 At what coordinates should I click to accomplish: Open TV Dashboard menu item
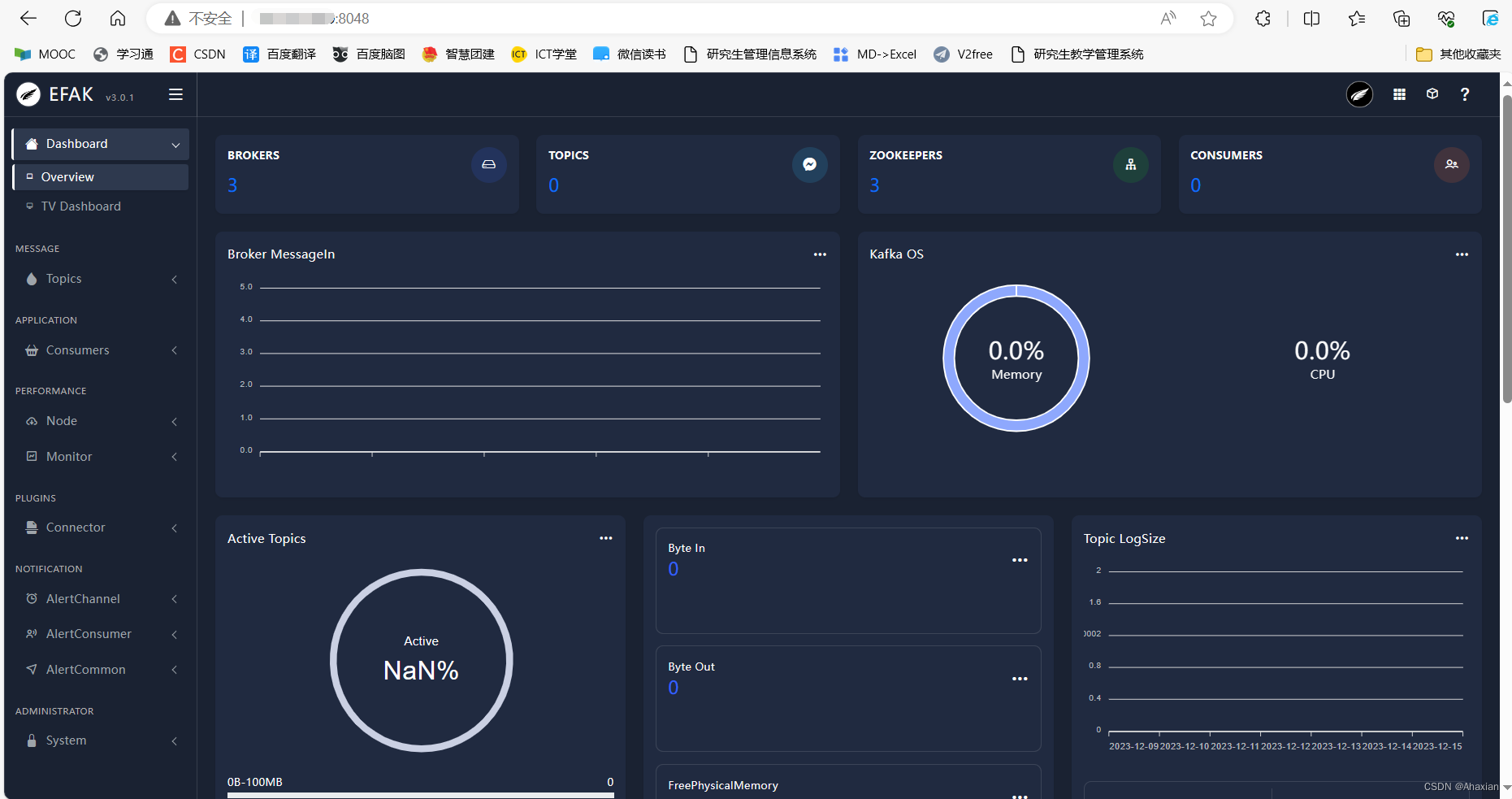click(x=101, y=206)
